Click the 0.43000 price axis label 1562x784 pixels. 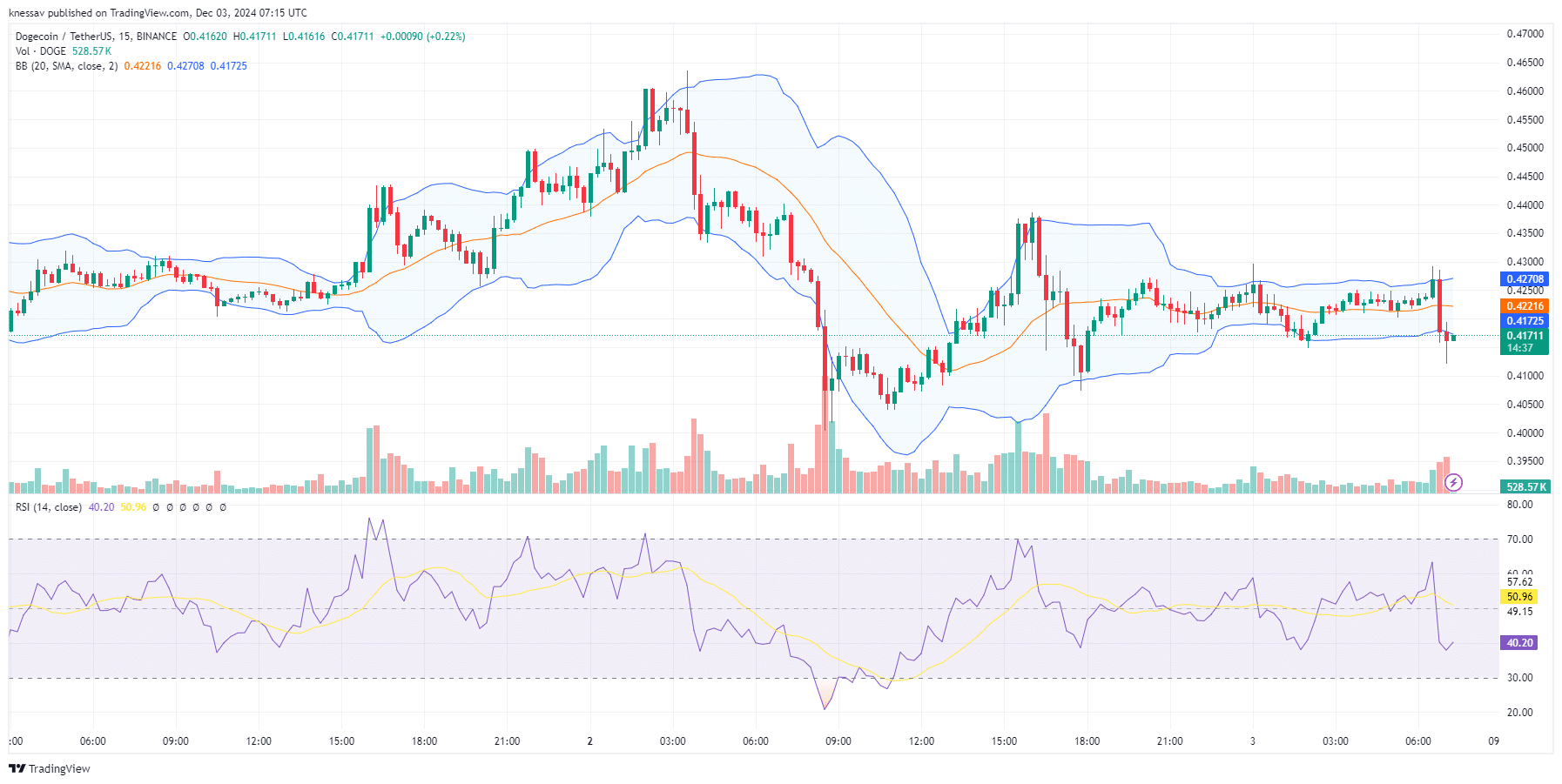[1525, 262]
